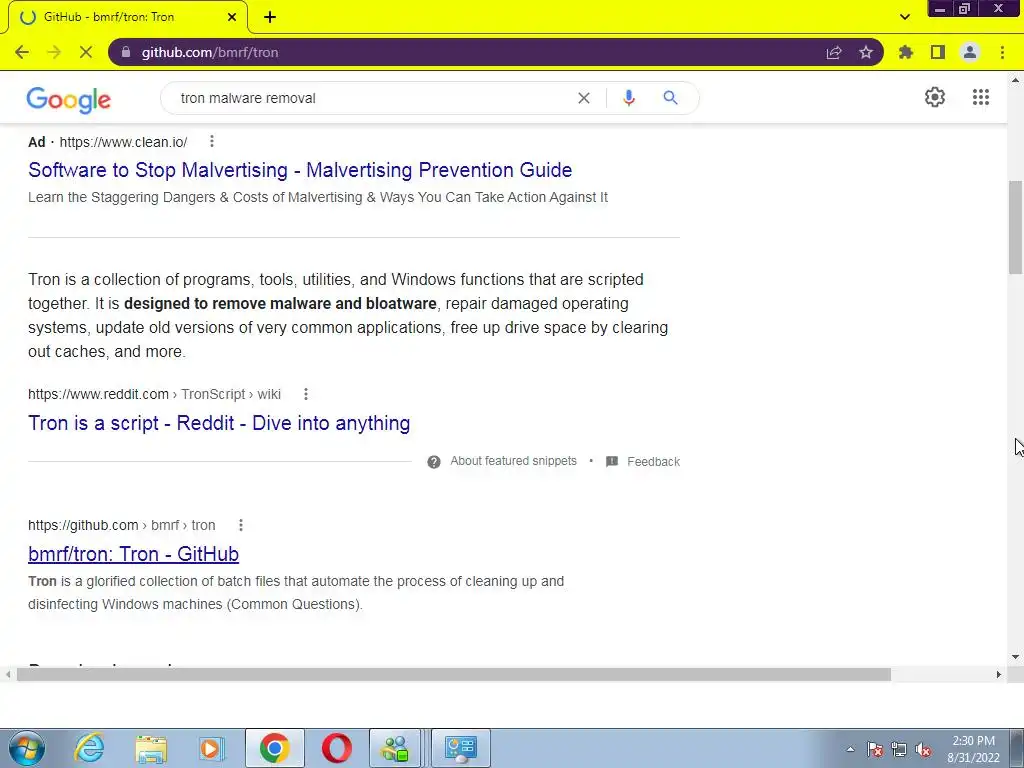The width and height of the screenshot is (1024, 768).
Task: Open Tron is a script Reddit link
Action: click(219, 423)
